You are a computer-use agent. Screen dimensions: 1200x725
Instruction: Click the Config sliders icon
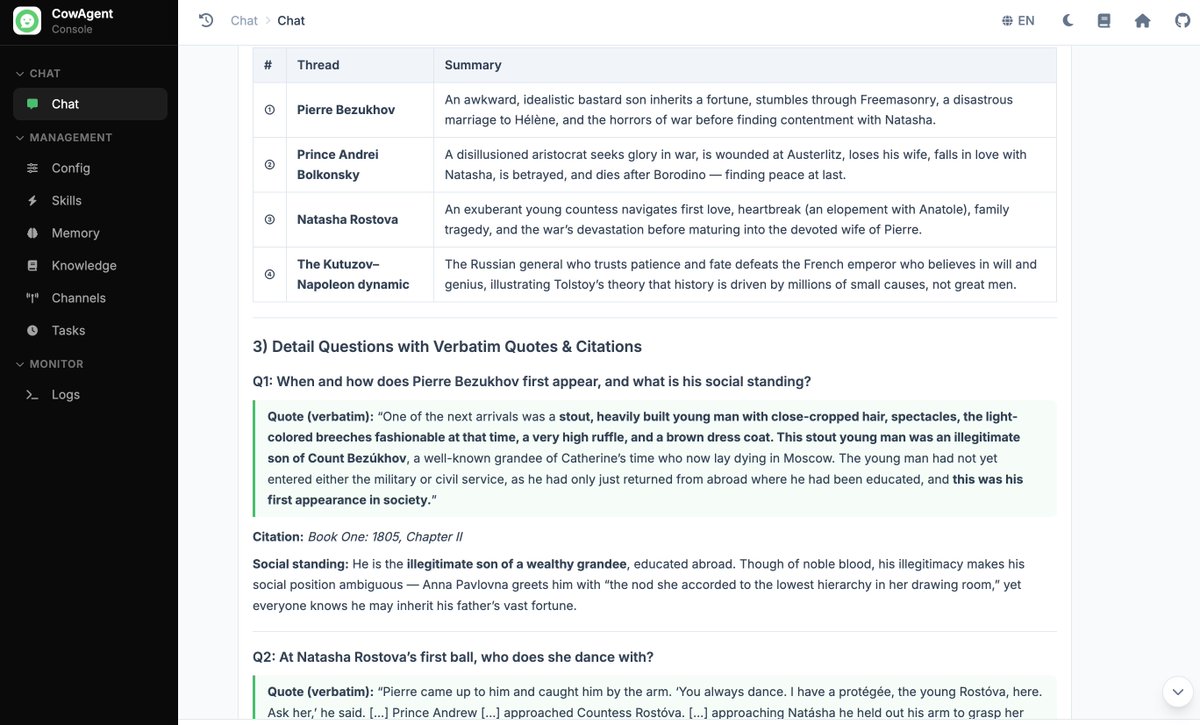click(x=32, y=168)
